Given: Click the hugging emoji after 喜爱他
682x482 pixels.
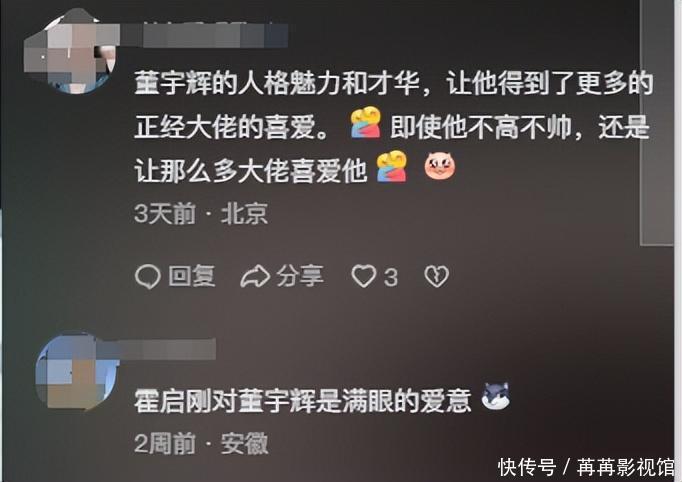Looking at the screenshot, I should (x=391, y=167).
